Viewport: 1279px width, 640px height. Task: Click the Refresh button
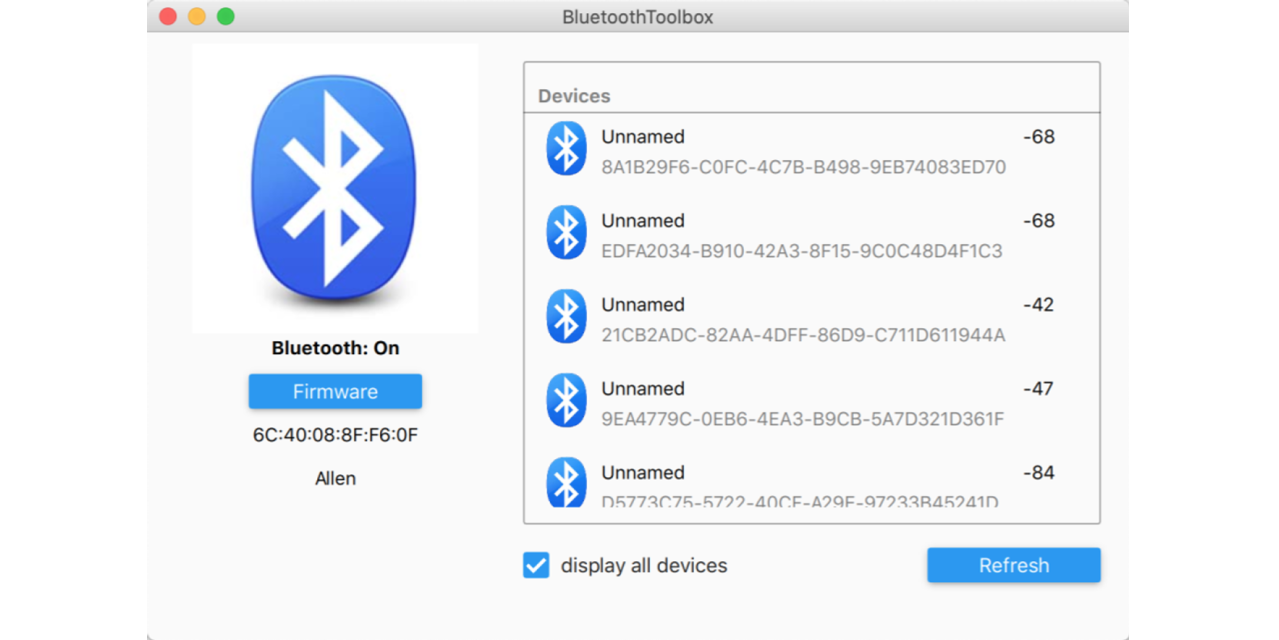pos(1013,565)
